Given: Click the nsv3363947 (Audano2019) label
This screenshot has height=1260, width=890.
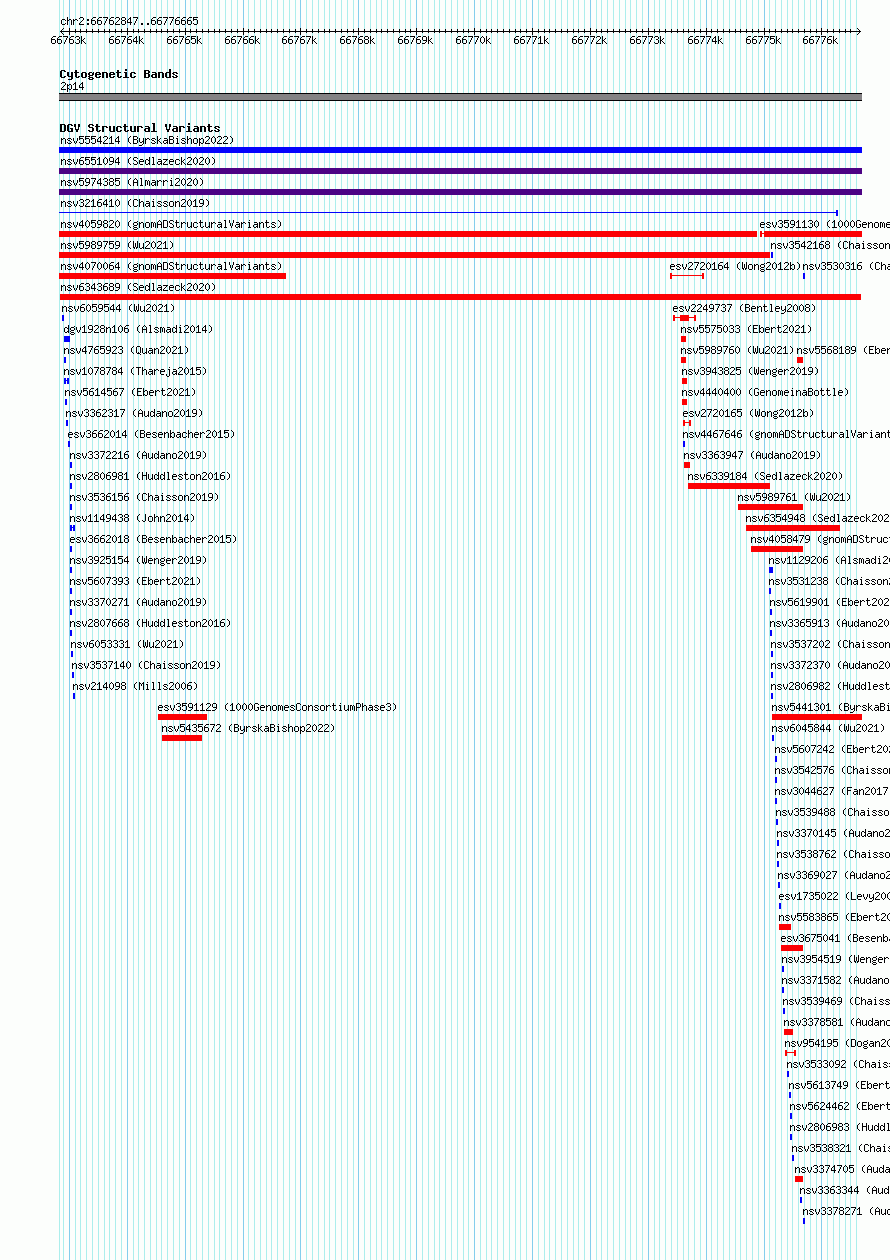Looking at the screenshot, I should (x=753, y=455).
